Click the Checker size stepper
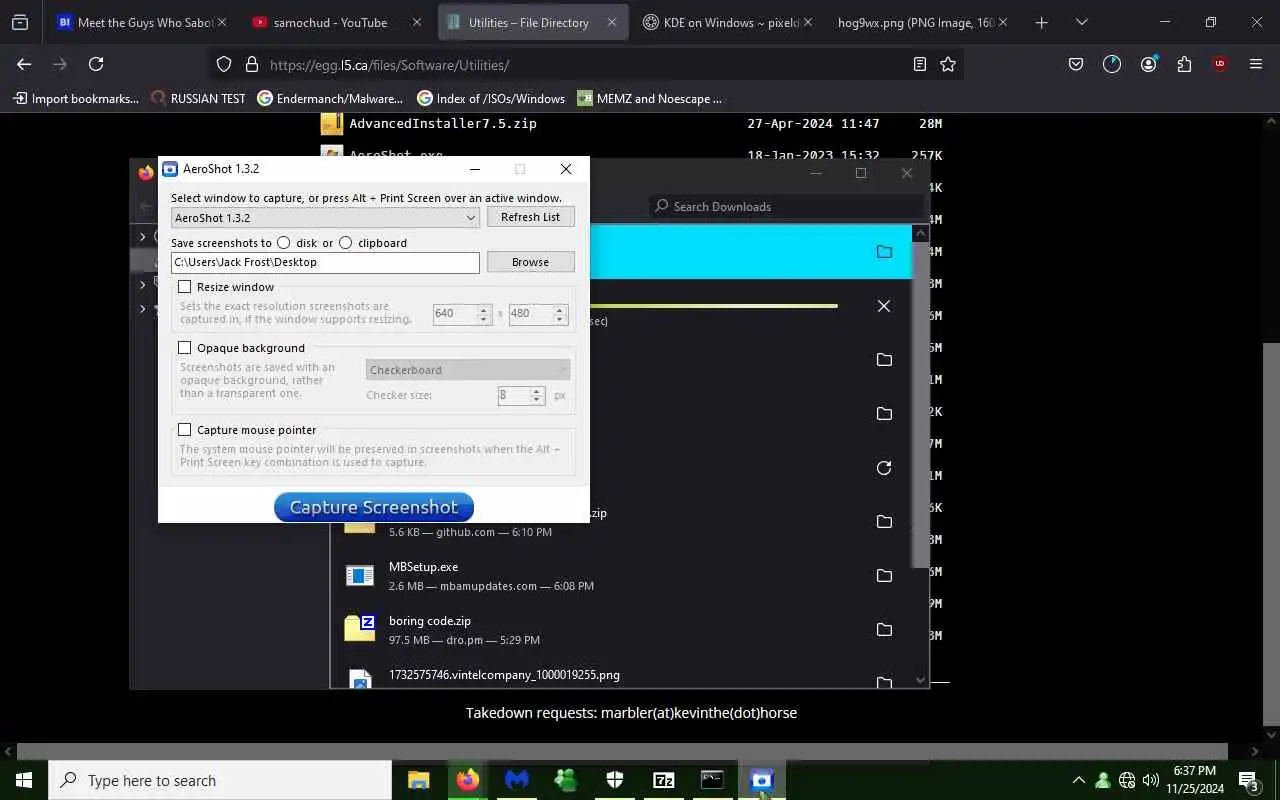 537,395
